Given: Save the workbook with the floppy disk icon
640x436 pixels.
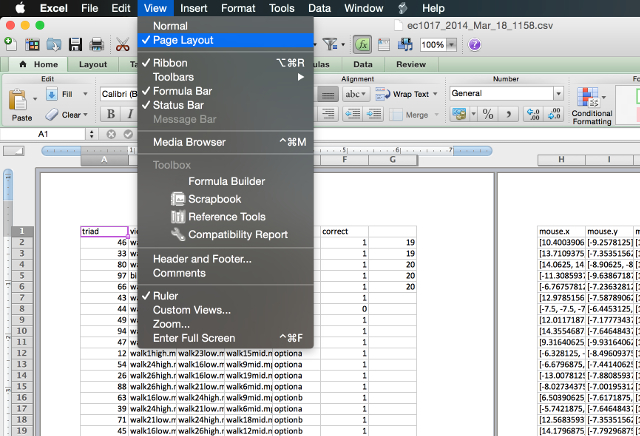Looking at the screenshot, I should [x=75, y=44].
